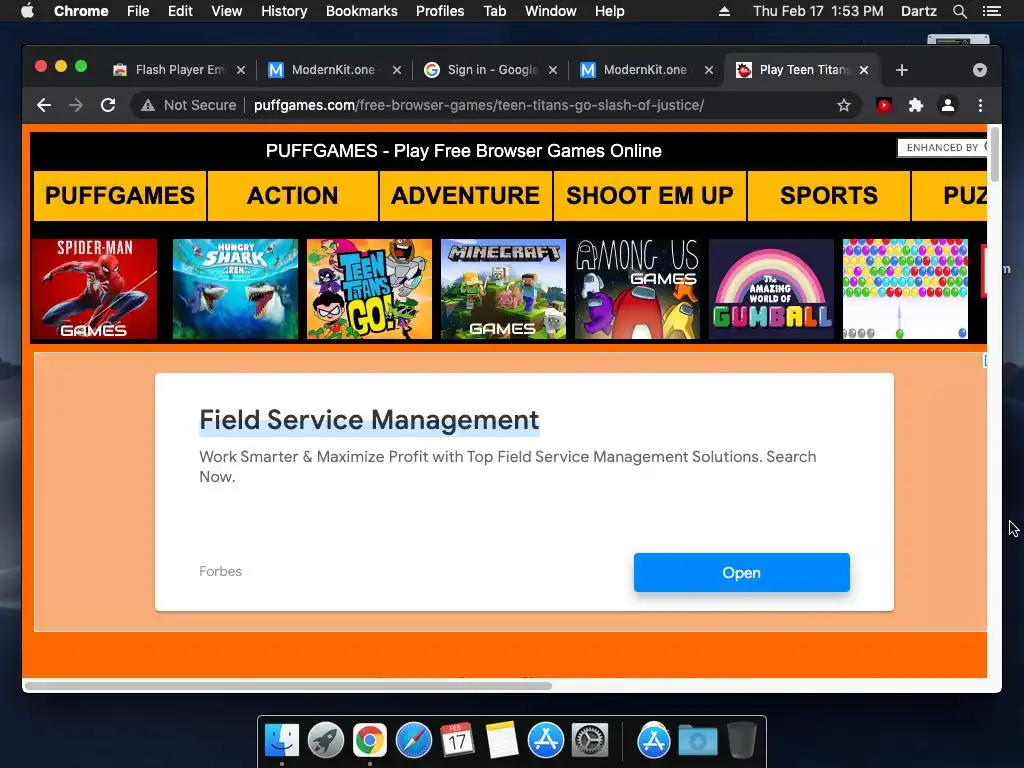Open the ACTION games category
Image resolution: width=1024 pixels, height=768 pixels.
293,195
